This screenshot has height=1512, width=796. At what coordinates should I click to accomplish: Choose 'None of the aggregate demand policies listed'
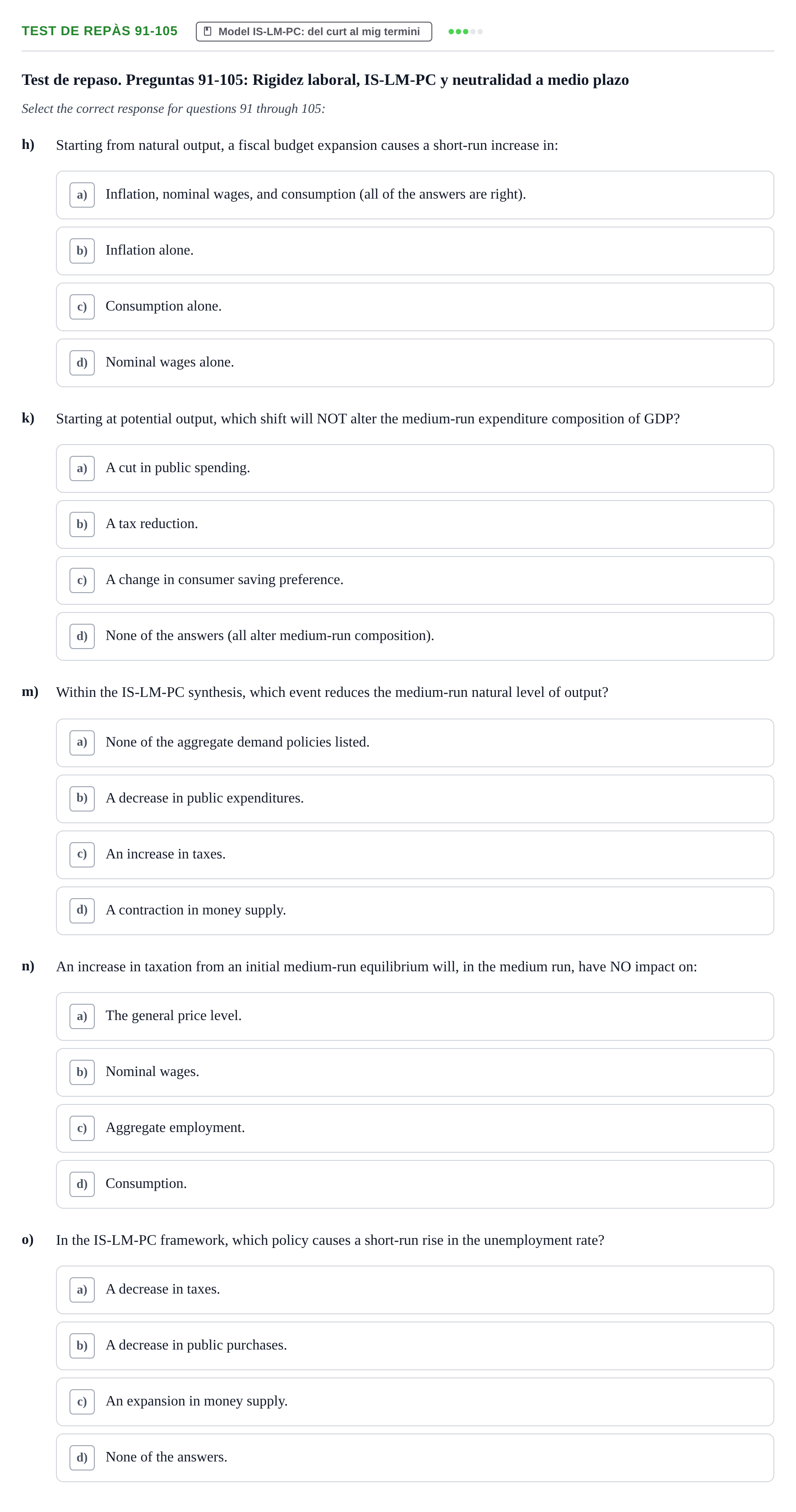[414, 742]
